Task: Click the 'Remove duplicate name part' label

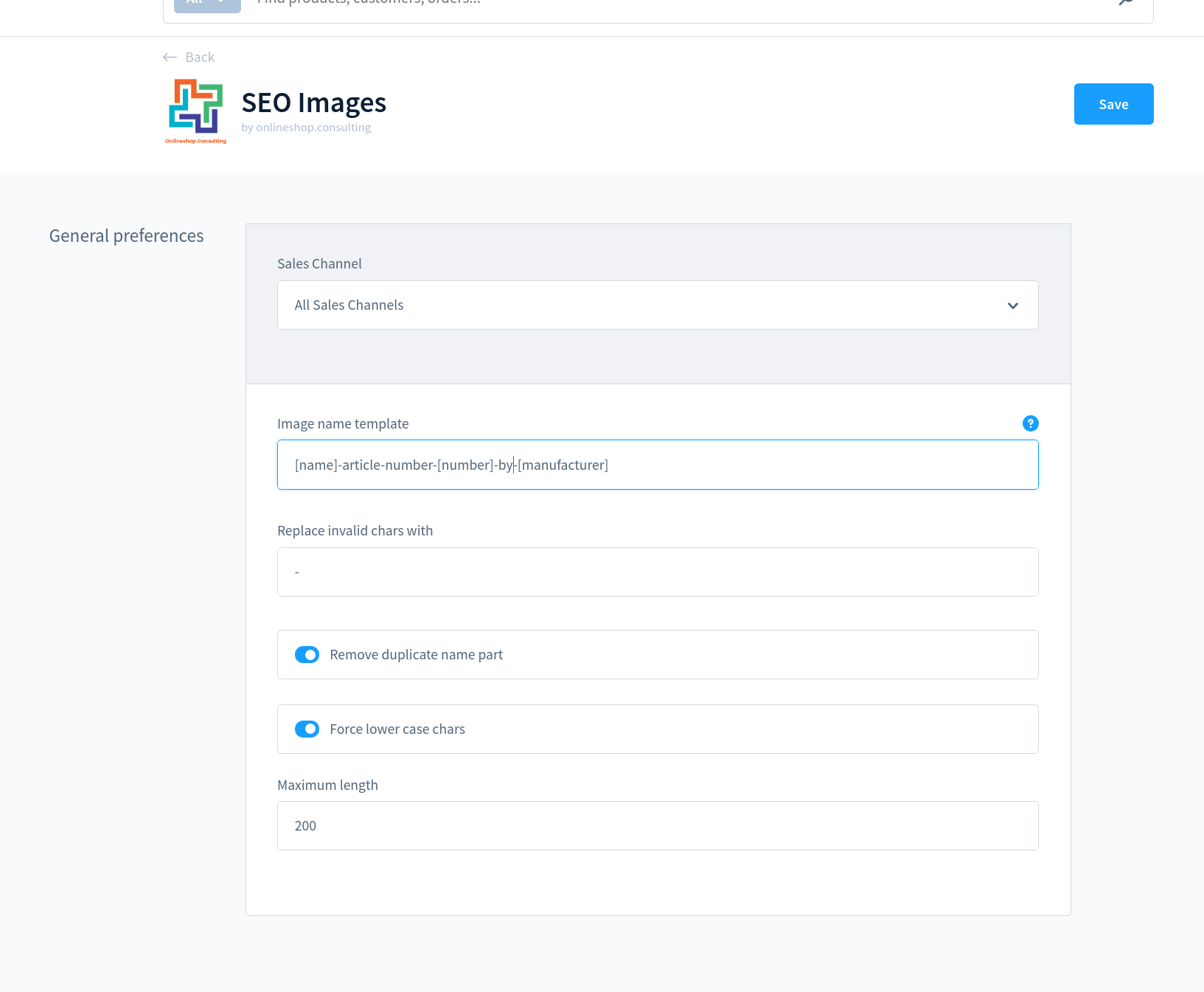Action: coord(417,655)
